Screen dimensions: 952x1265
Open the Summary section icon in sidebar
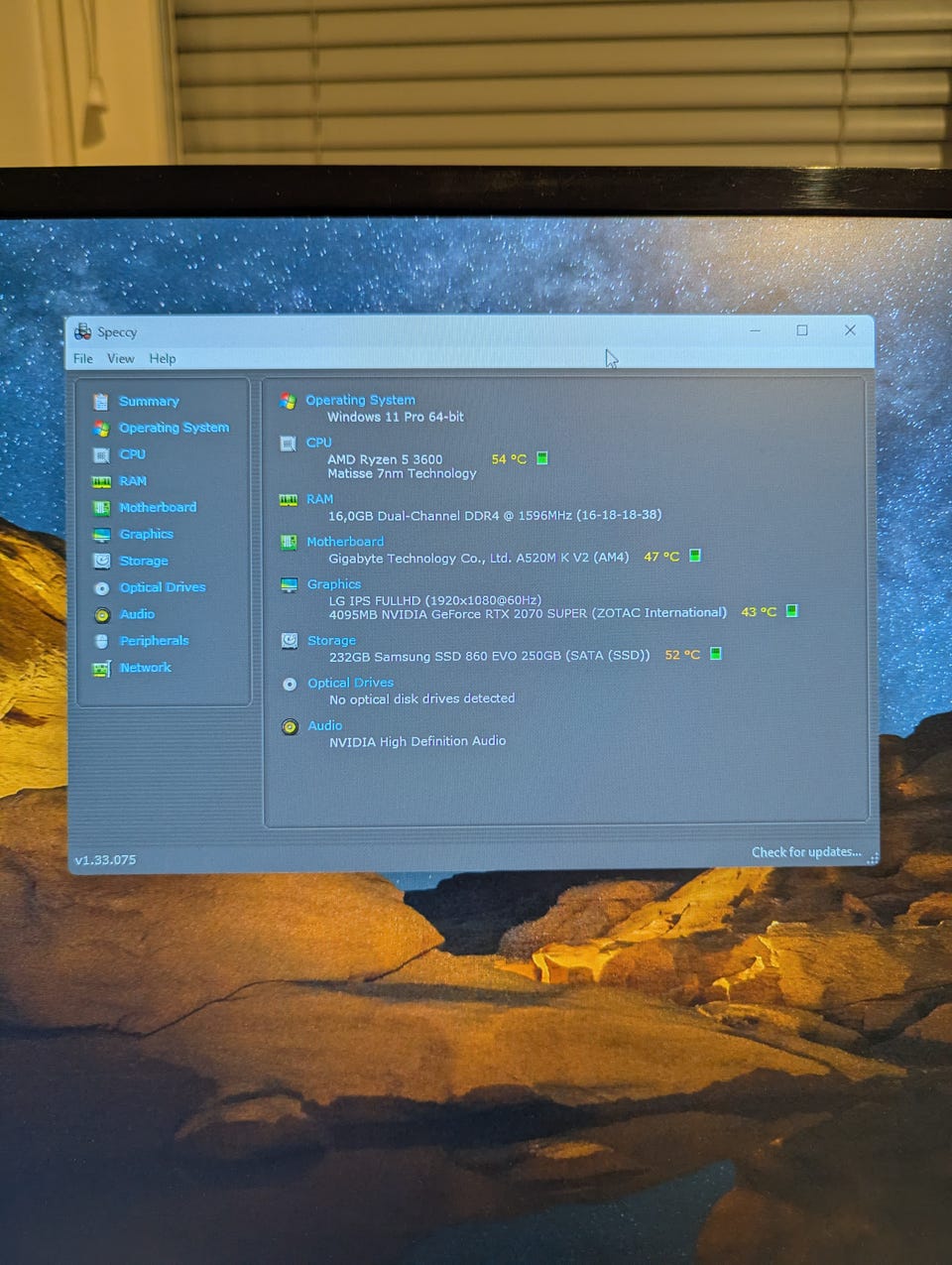click(x=100, y=402)
